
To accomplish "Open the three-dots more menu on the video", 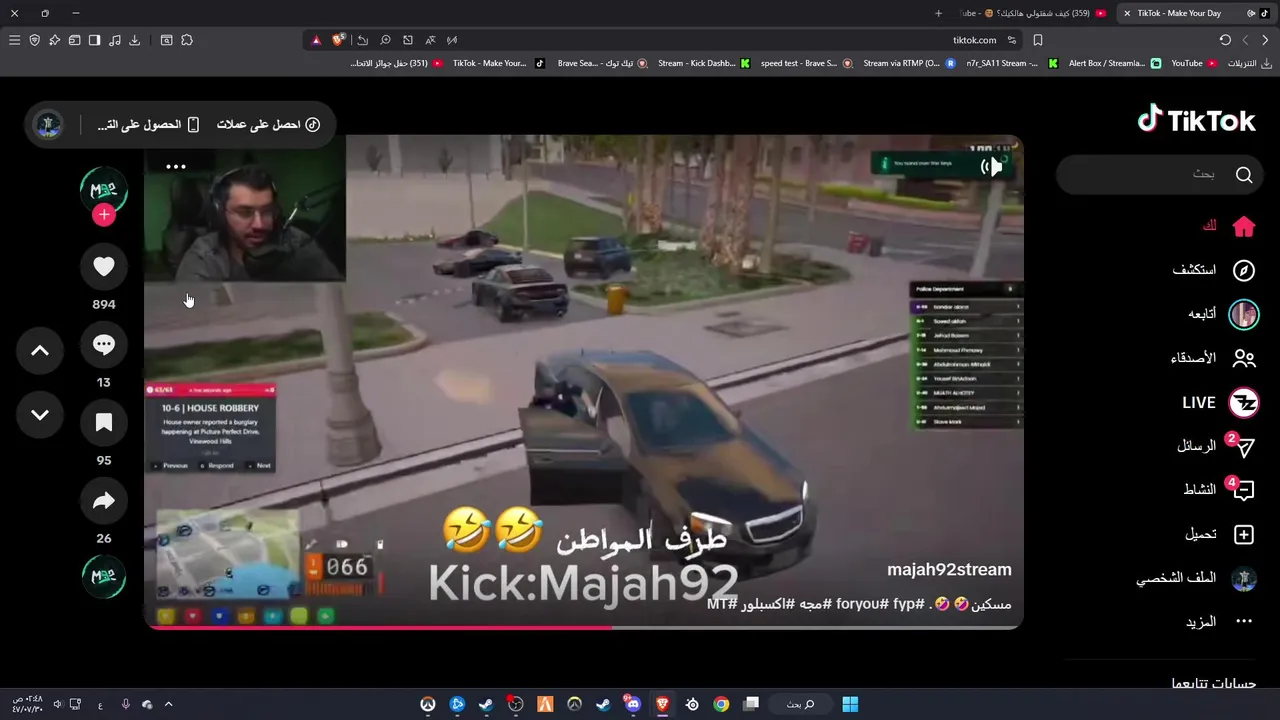I will [x=176, y=167].
